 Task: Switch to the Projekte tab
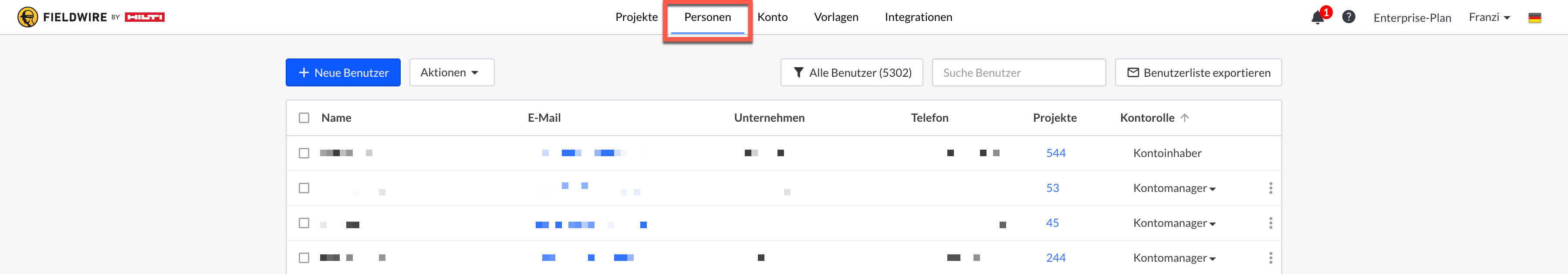pos(636,17)
